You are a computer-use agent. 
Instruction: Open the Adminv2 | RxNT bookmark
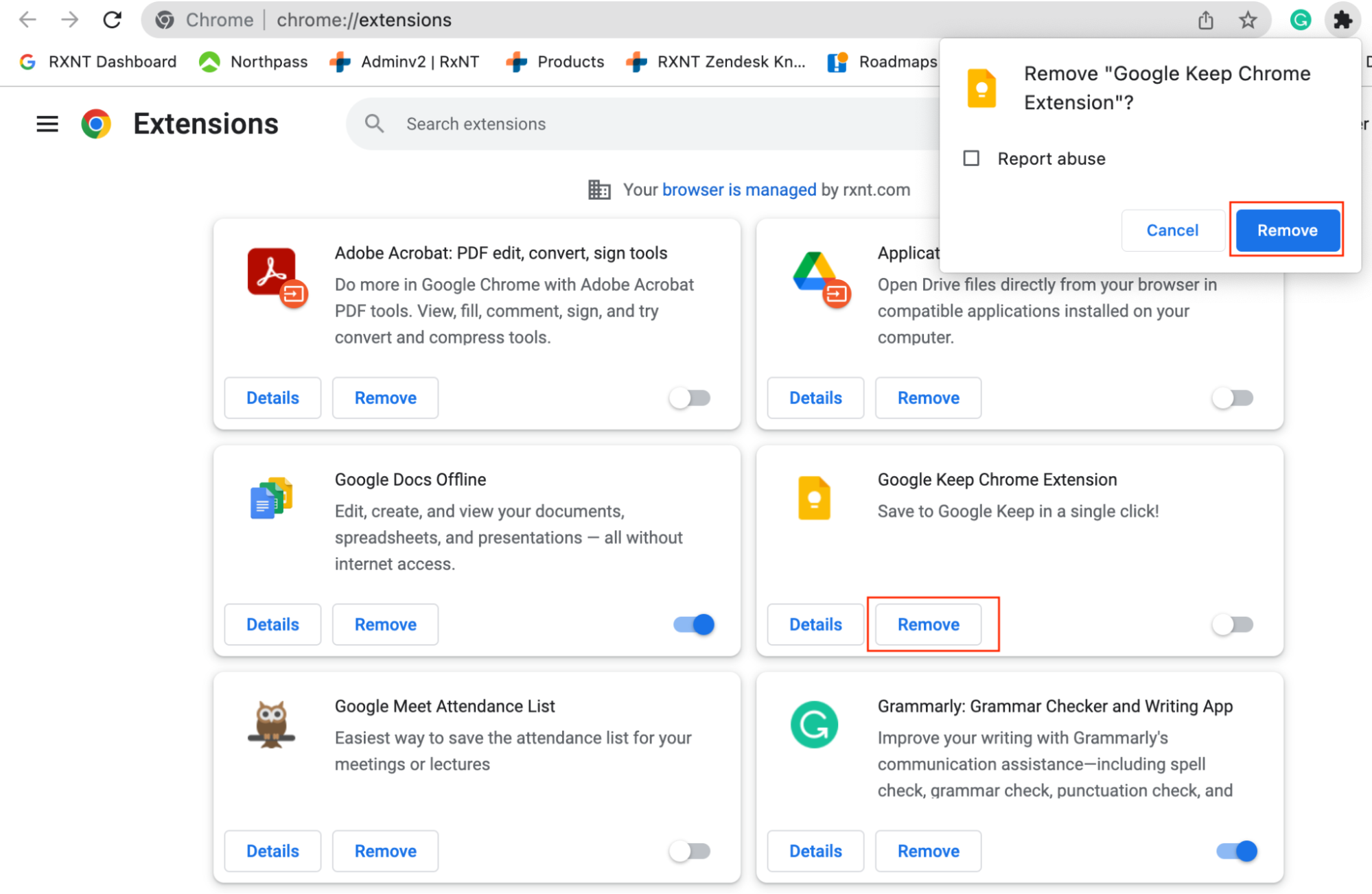[x=404, y=62]
